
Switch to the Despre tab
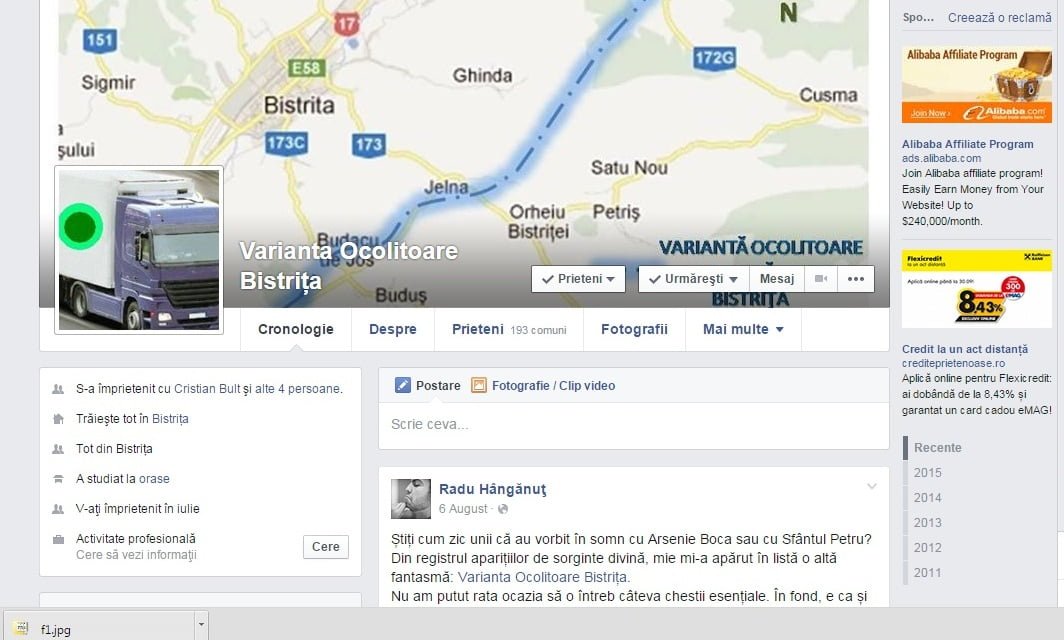click(393, 329)
